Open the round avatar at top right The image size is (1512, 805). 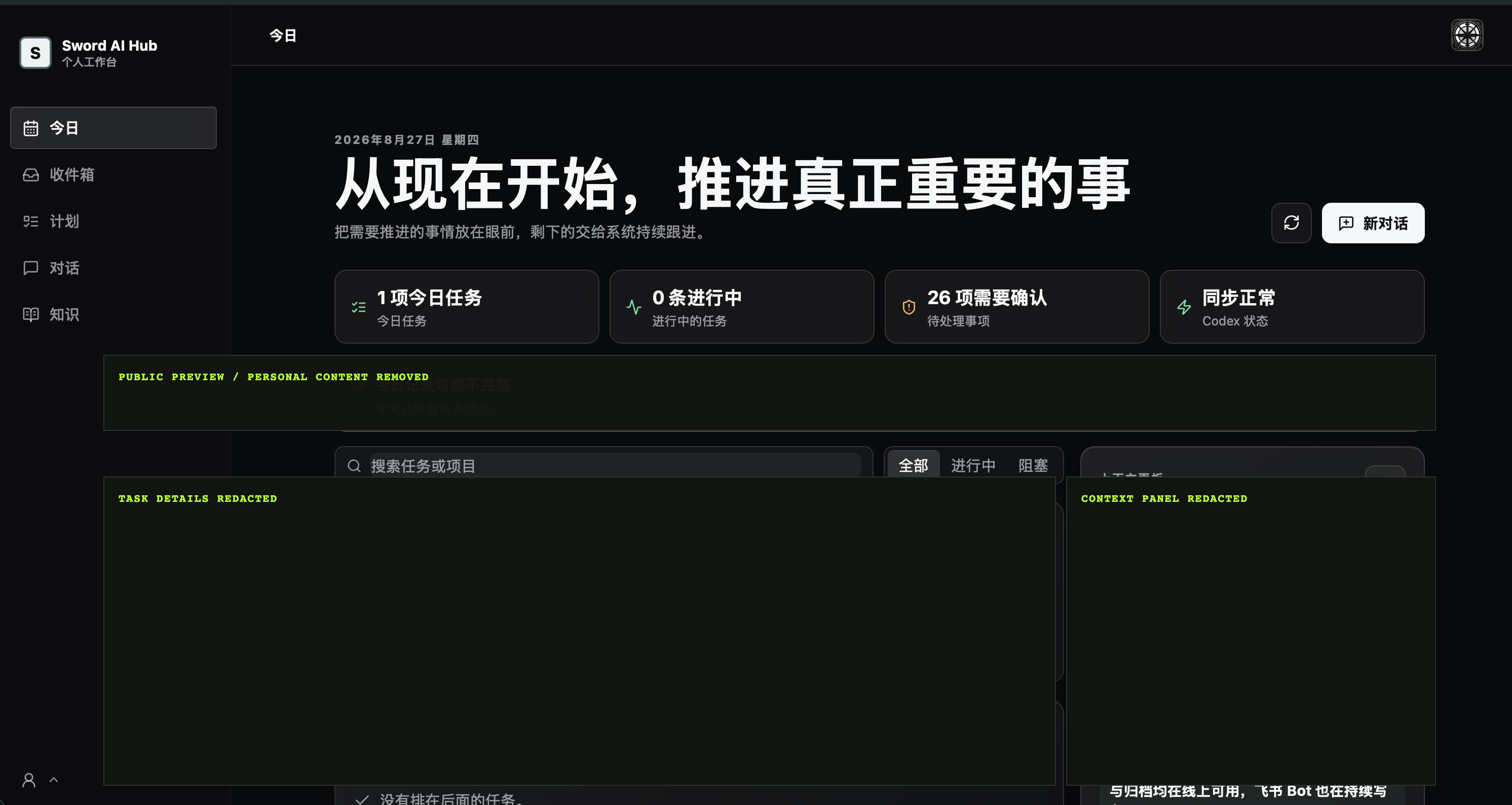pos(1467,35)
